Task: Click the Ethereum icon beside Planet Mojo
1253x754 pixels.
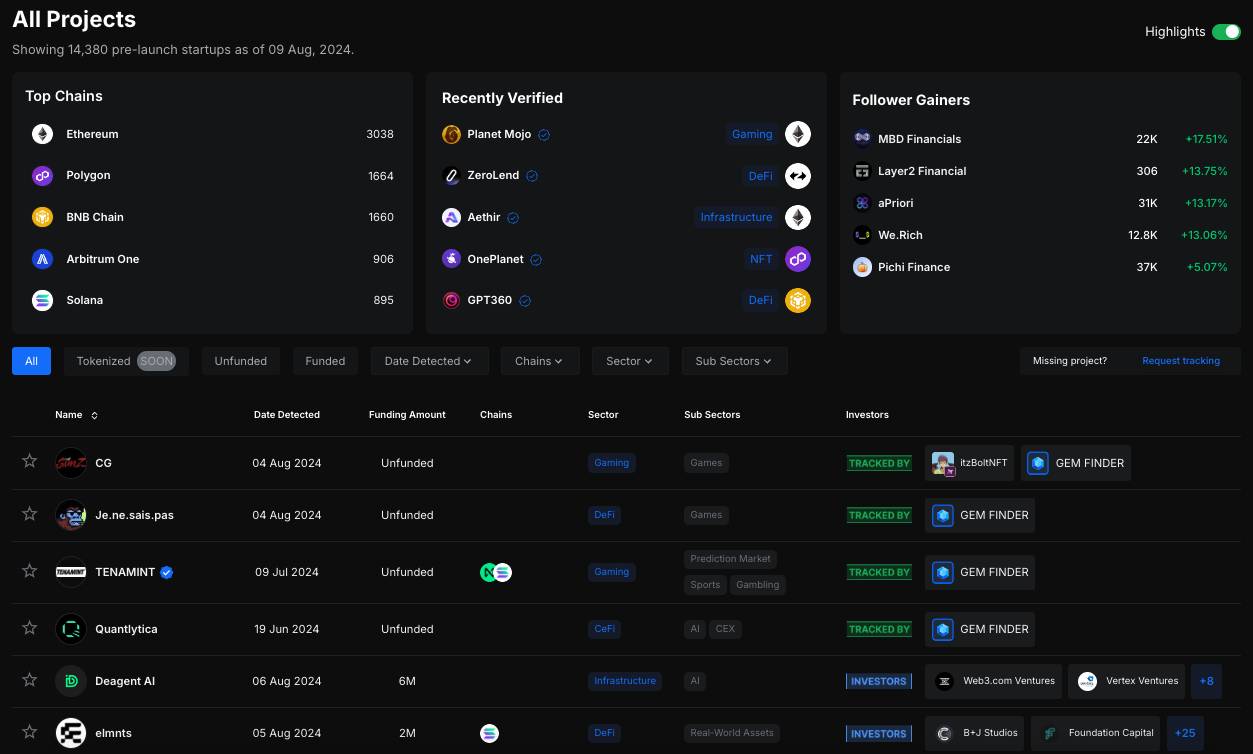Action: pyautogui.click(x=798, y=134)
